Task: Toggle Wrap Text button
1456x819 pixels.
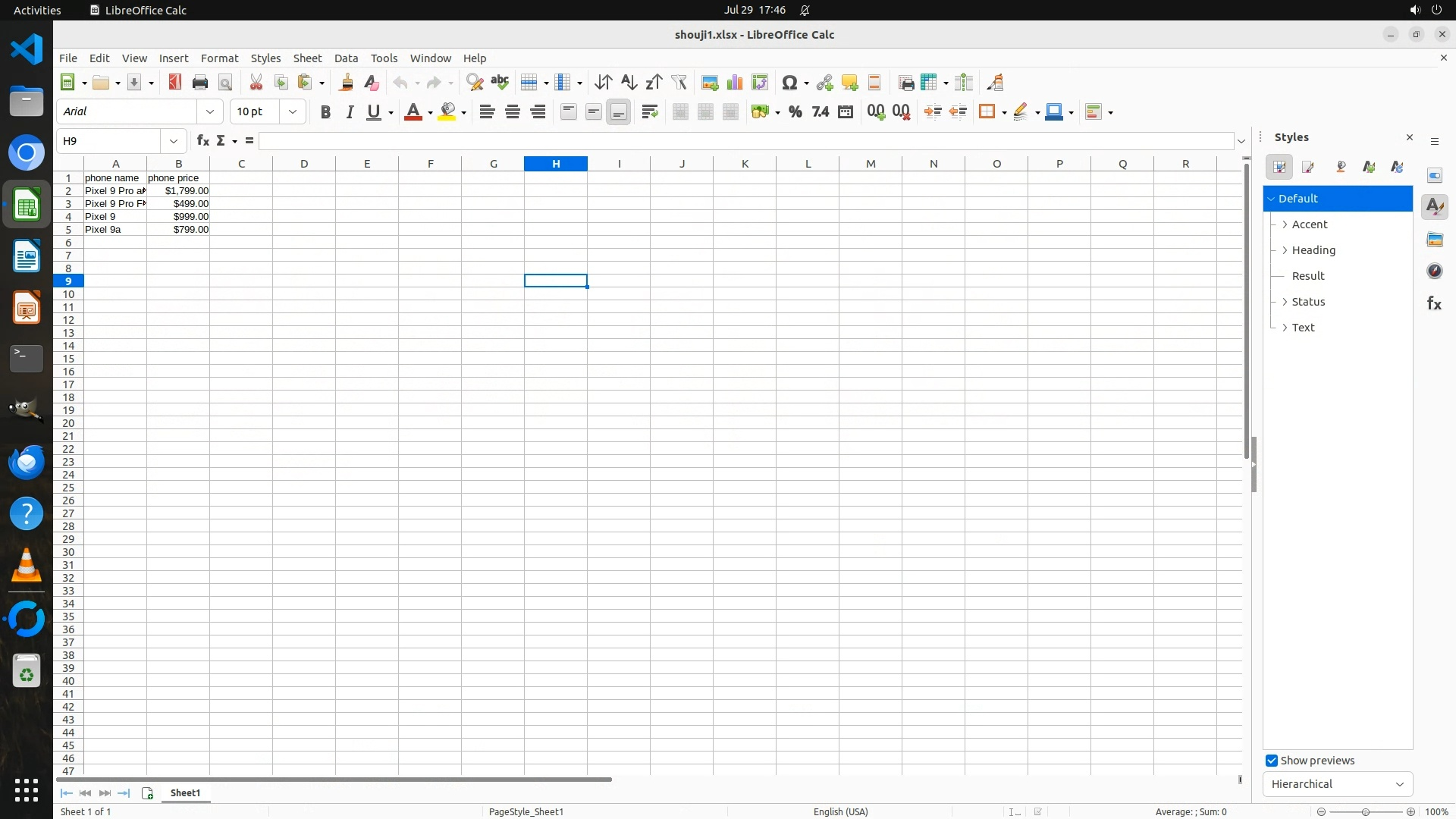Action: (x=649, y=112)
